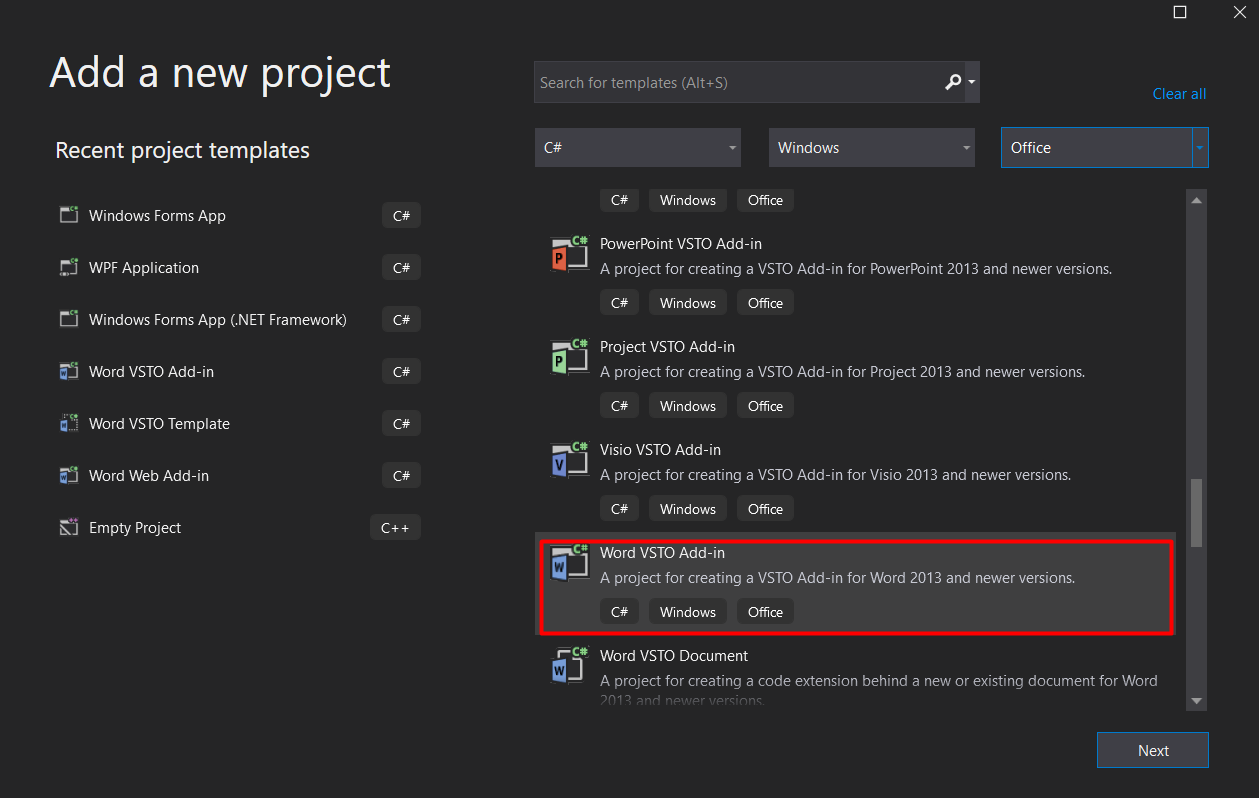Screen dimensions: 1259x798
Task: Click the Clear all link
Action: pos(1179,94)
